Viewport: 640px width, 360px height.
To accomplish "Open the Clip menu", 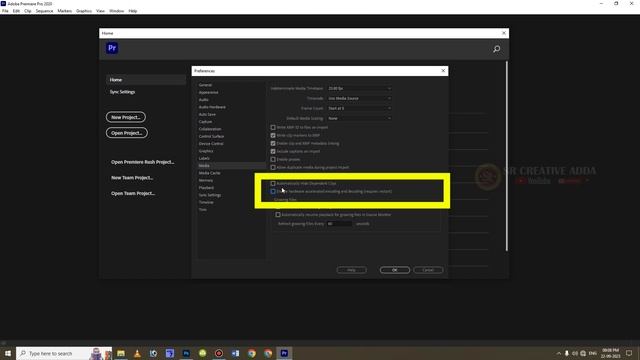I will pyautogui.click(x=27, y=11).
